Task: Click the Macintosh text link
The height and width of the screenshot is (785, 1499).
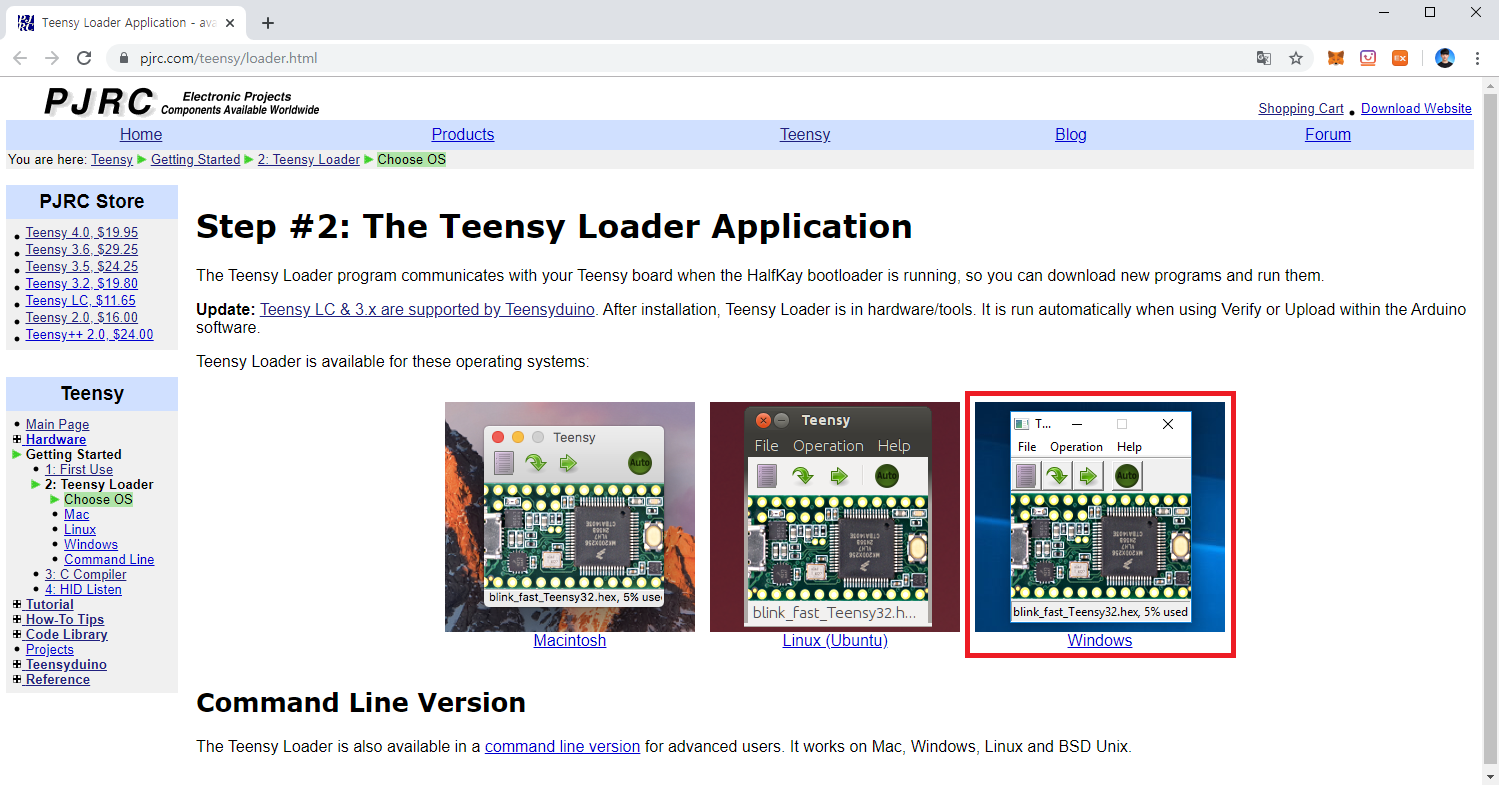Action: click(570, 640)
